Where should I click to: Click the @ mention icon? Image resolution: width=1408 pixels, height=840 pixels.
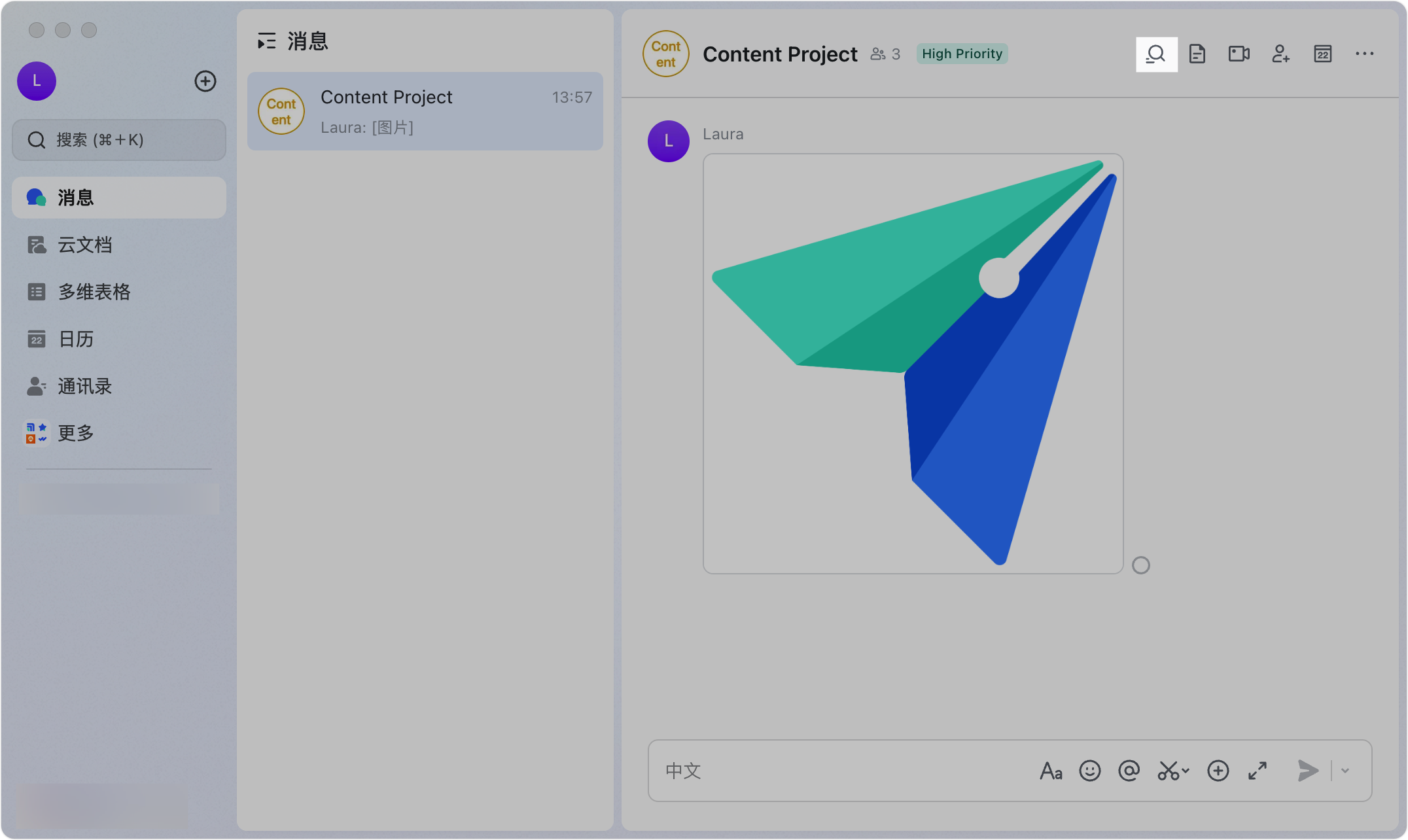1129,771
